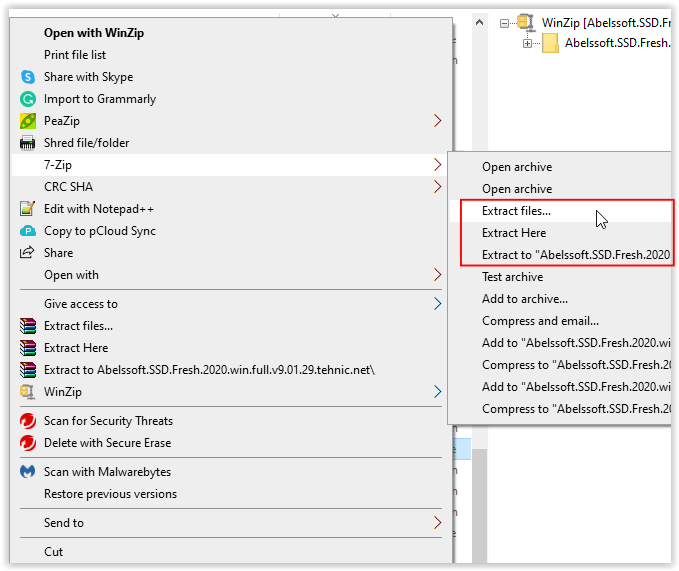The height and width of the screenshot is (571, 679).
Task: Choose Edit with Notepad++
Action: coord(99,209)
